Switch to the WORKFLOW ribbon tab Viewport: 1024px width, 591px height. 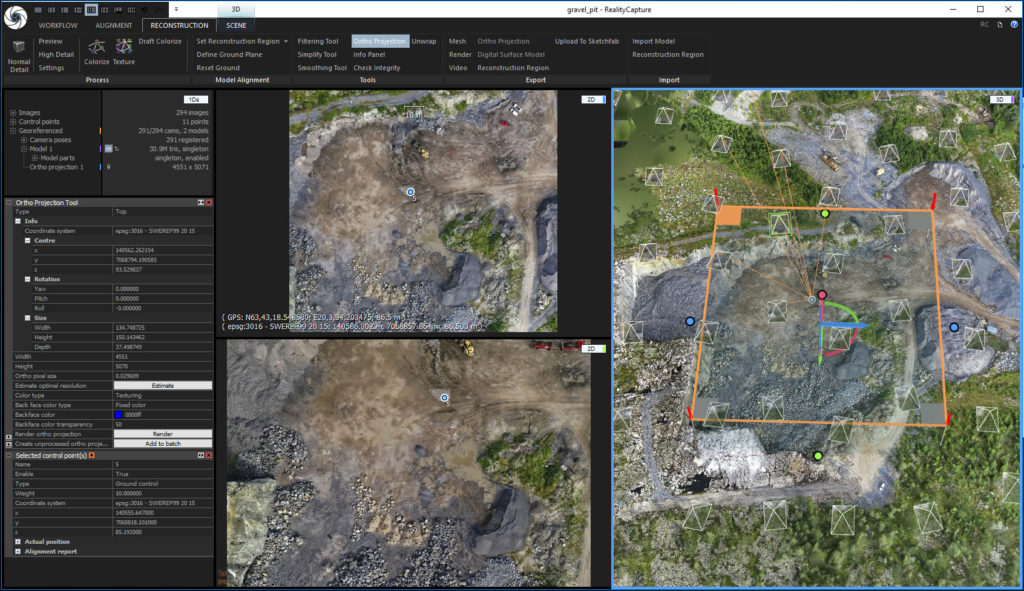point(57,25)
